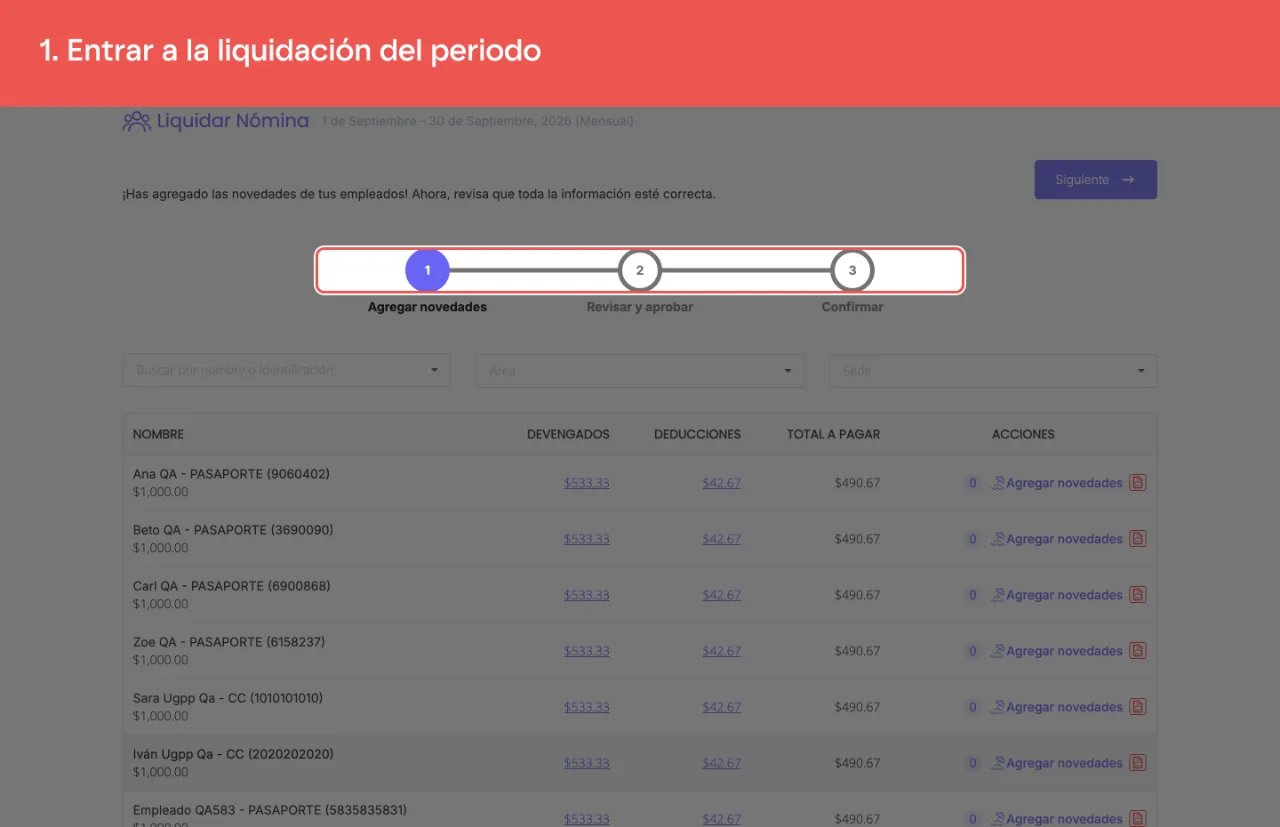The width and height of the screenshot is (1280, 827).
Task: Go to step 1 Agregar novedades
Action: tap(427, 270)
